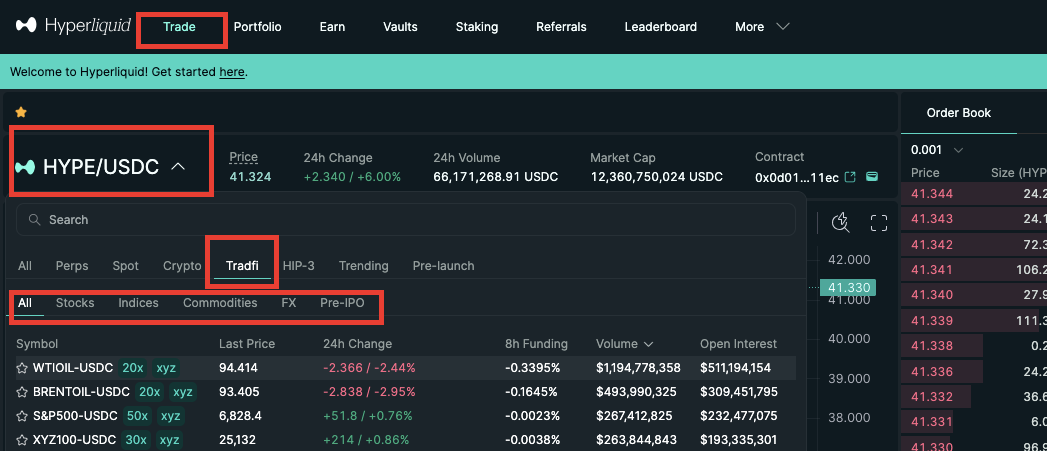This screenshot has height=451, width=1047.
Task: Favorite WTIOIL-USDC with its star
Action: point(22,367)
